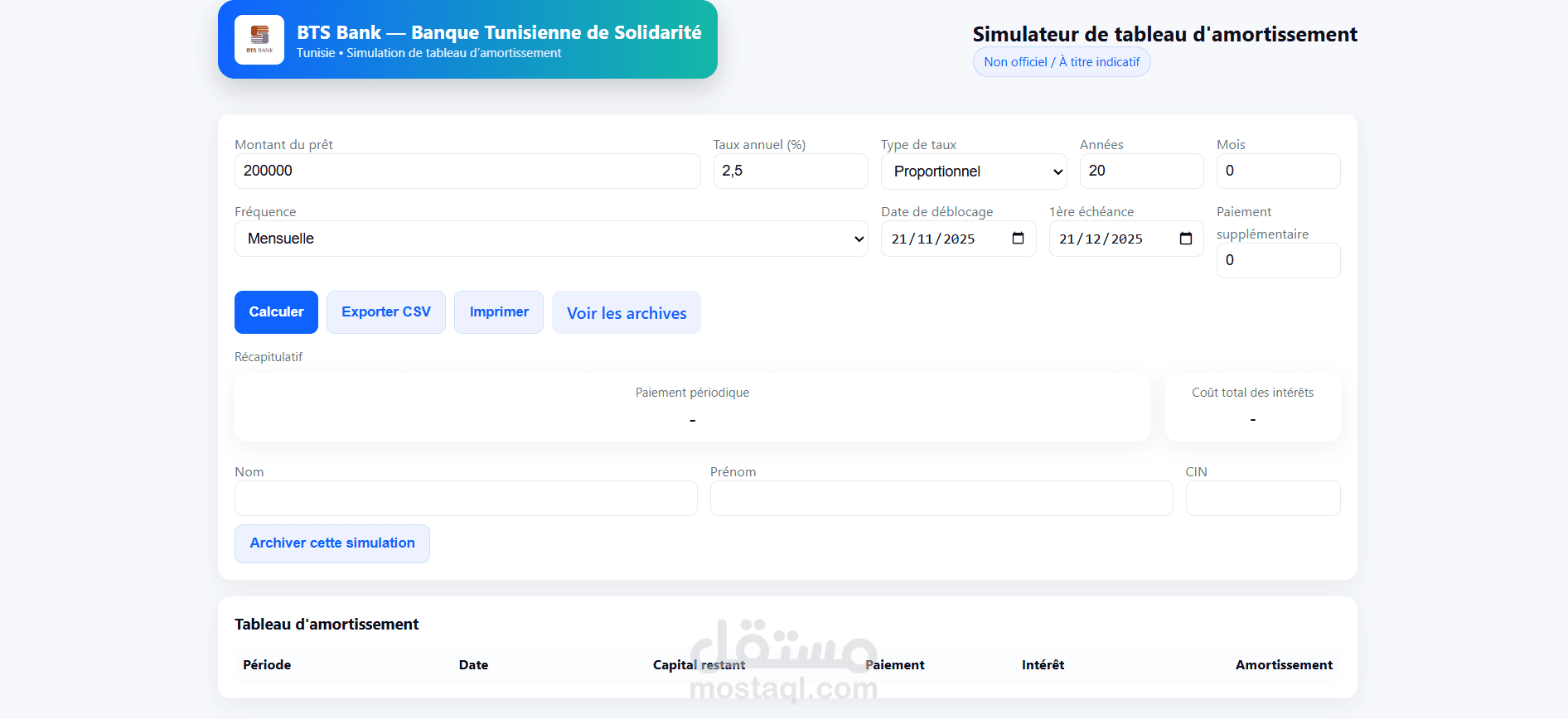Screen dimensions: 1568x719
Task: Click the Date de déblocage date field
Action: 958,239
